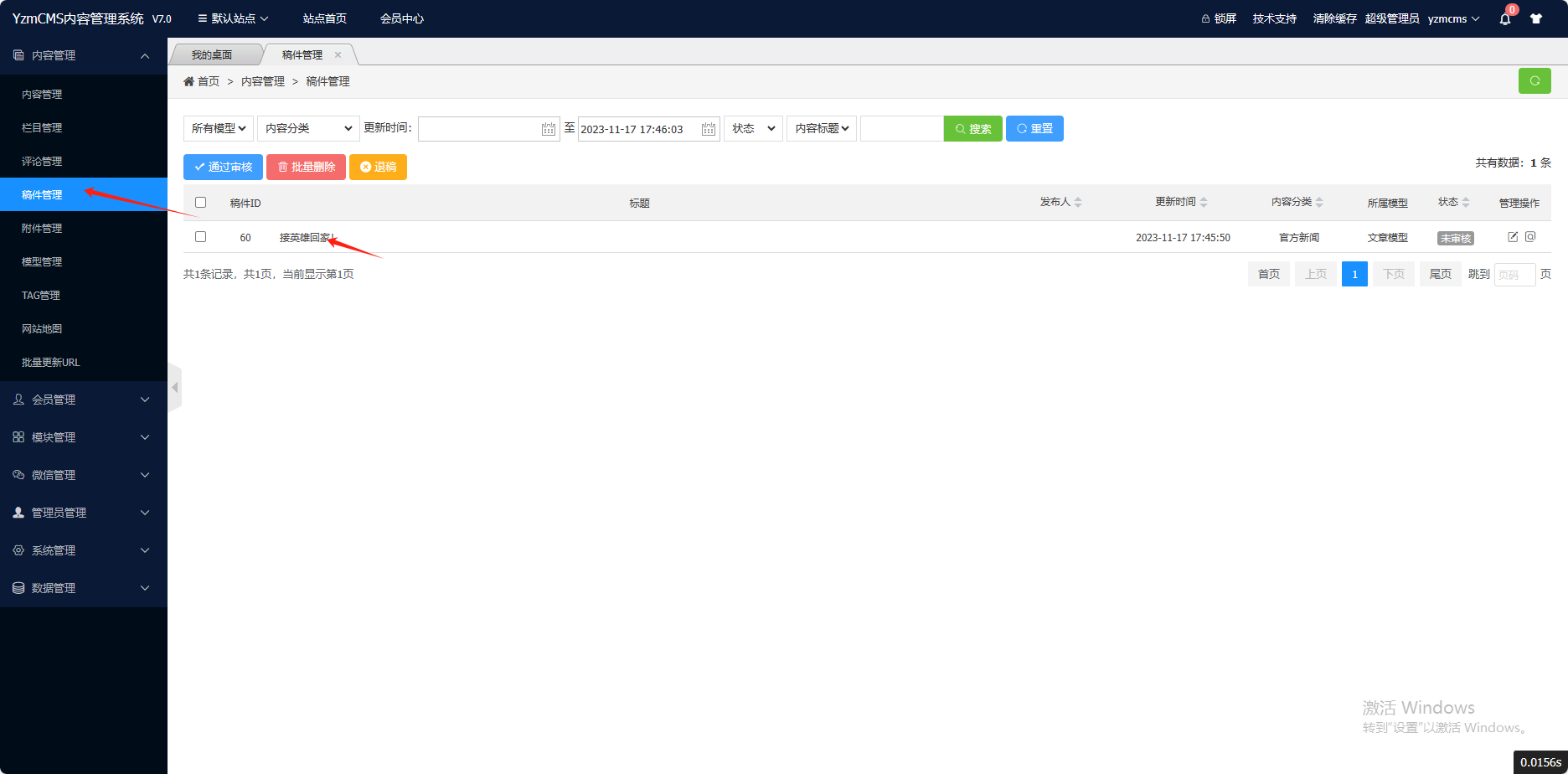The width and height of the screenshot is (1568, 774).
Task: Click the end time field 2023-11-17 17:46:03
Action: (649, 128)
